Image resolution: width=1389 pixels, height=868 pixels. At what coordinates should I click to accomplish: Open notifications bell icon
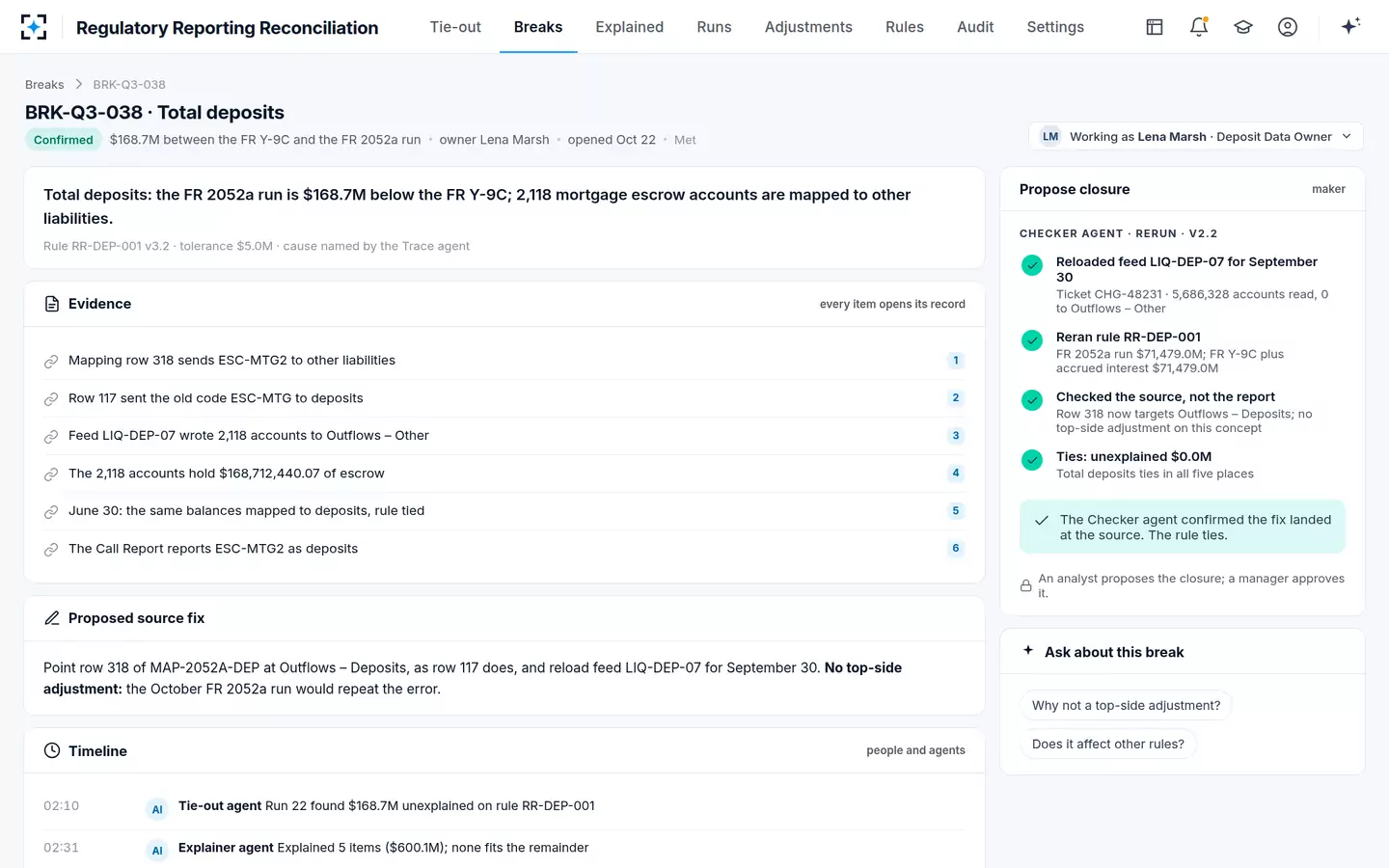click(1199, 27)
